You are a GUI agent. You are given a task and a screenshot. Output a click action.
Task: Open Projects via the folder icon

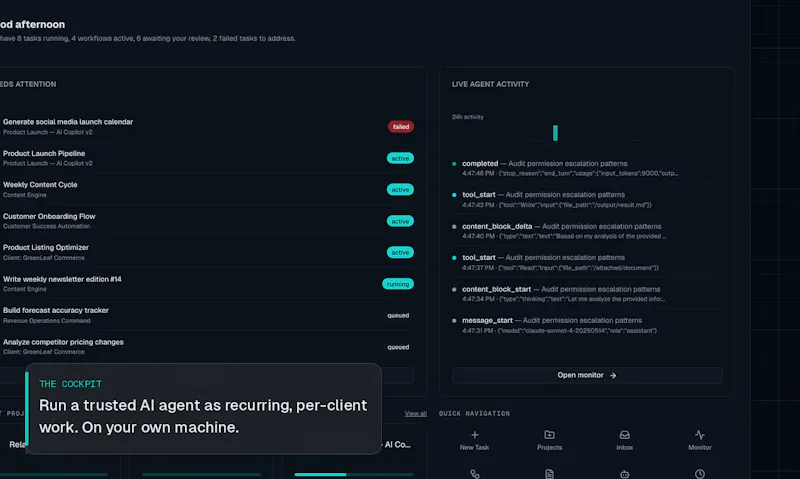[x=549, y=435]
